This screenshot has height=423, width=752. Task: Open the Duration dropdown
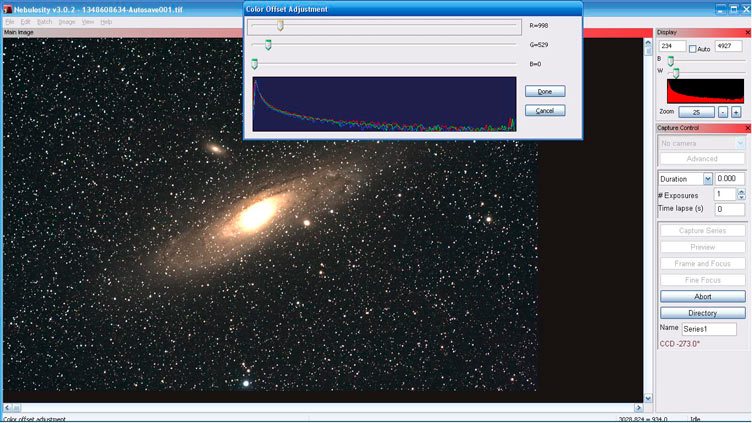coord(708,179)
